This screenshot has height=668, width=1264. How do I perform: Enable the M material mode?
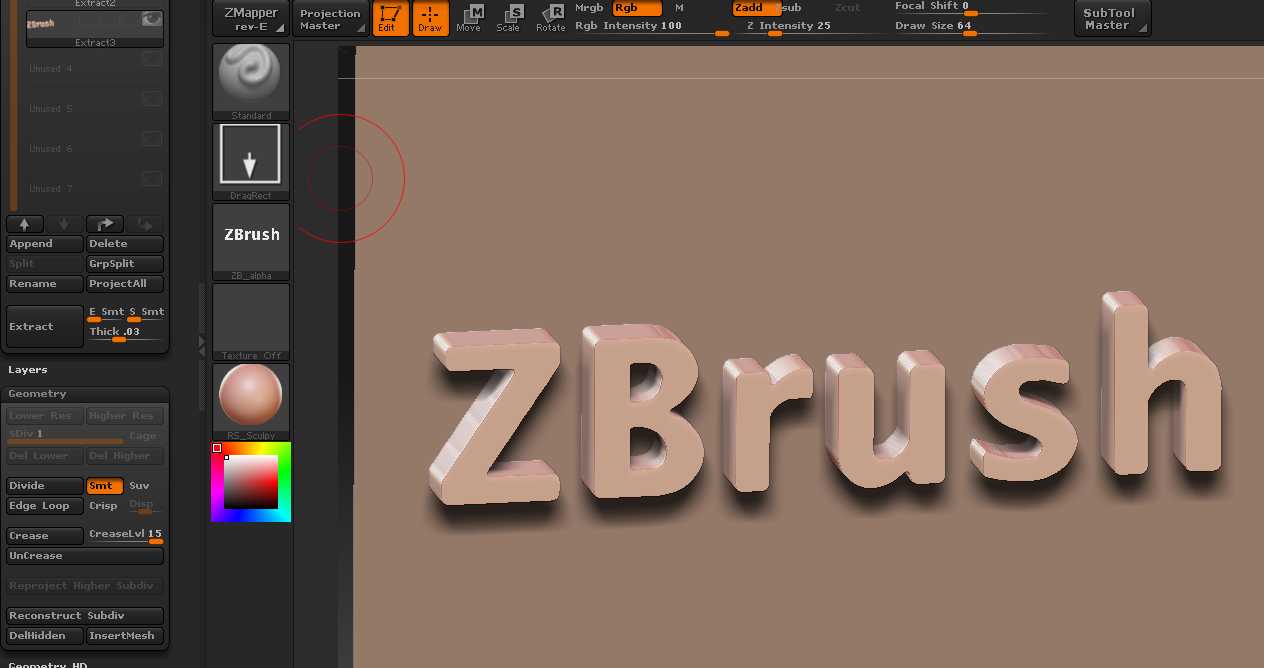(x=679, y=8)
